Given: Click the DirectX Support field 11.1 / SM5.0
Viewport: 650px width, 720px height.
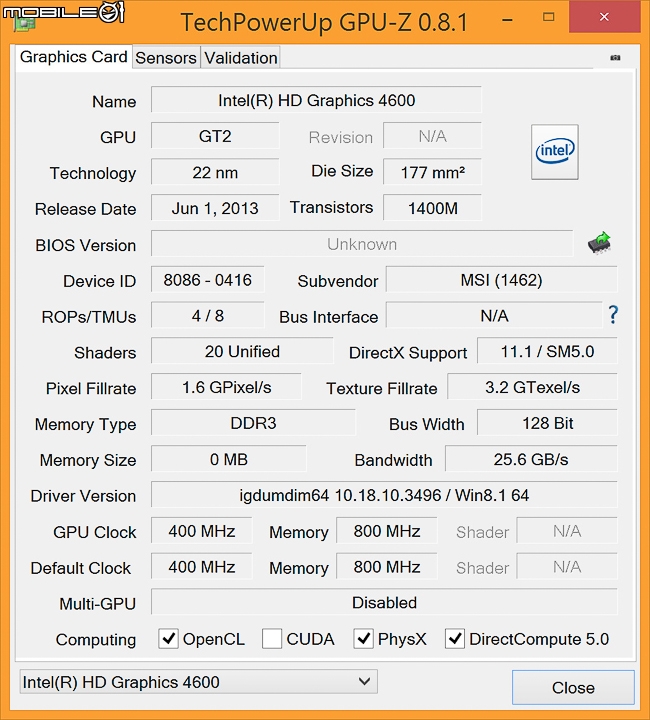Looking at the screenshot, I should click(547, 351).
